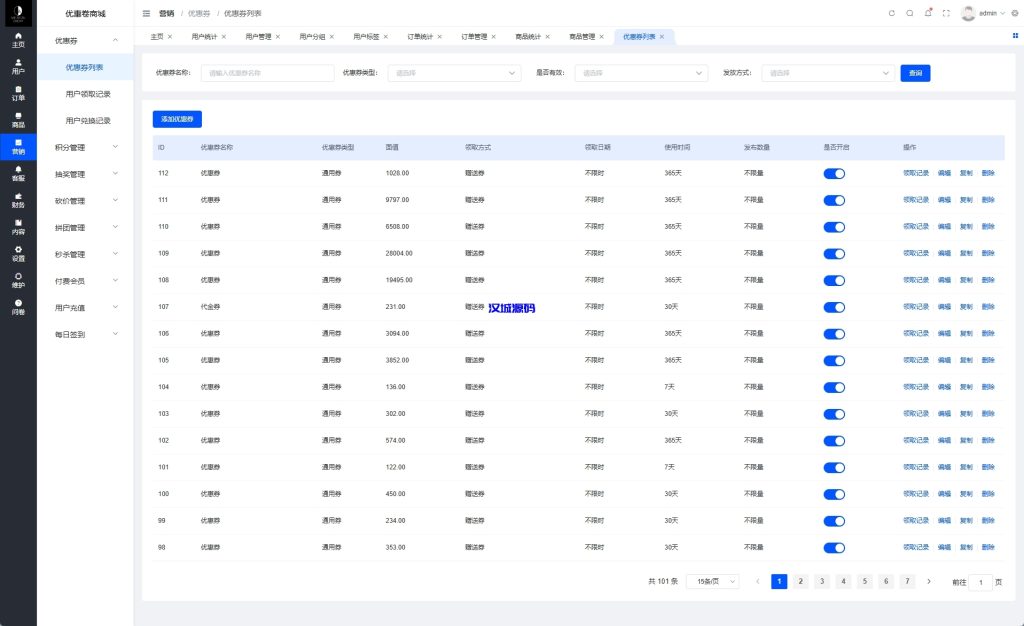Viewport: 1024px width, 626px height.
Task: Click the 添加优惠券 button
Action: click(x=177, y=119)
